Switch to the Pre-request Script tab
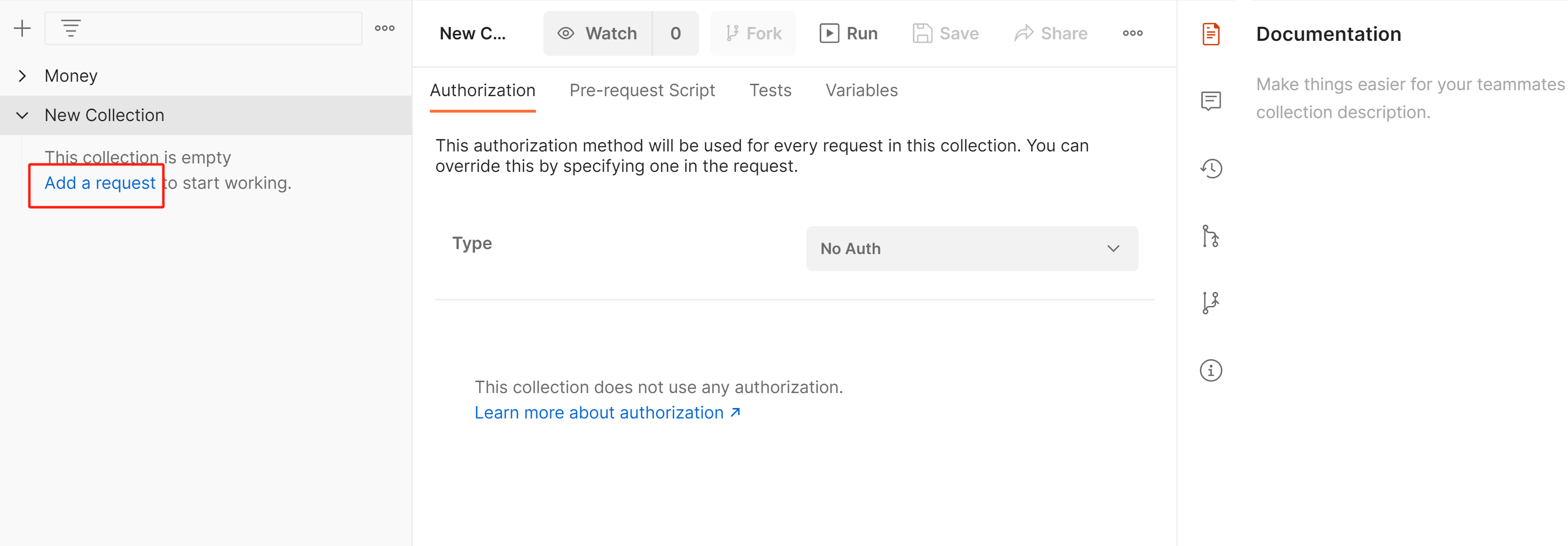 [642, 90]
